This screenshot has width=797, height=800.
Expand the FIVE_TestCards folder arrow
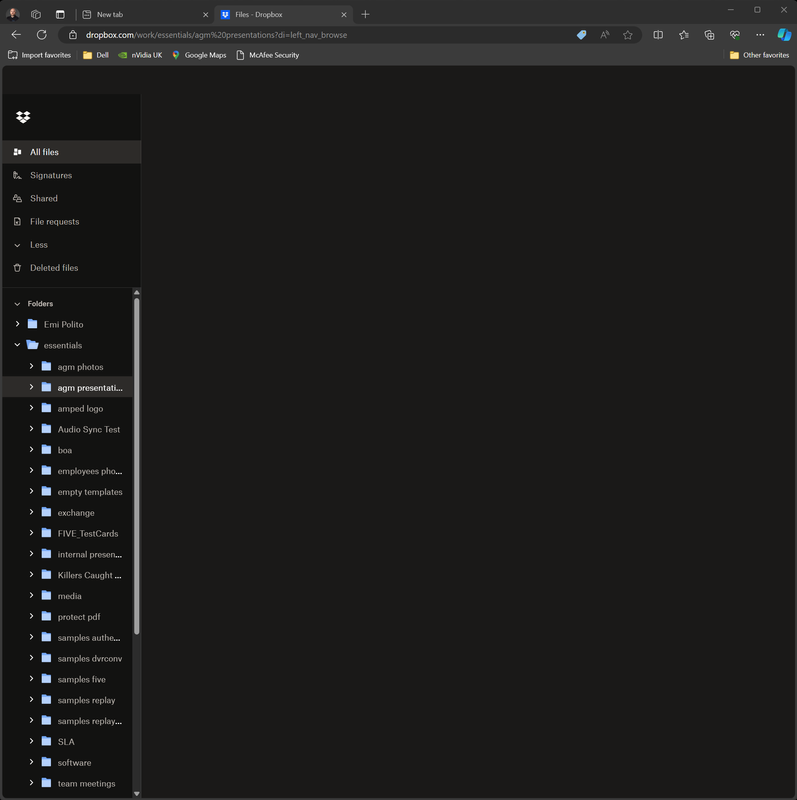(x=31, y=533)
